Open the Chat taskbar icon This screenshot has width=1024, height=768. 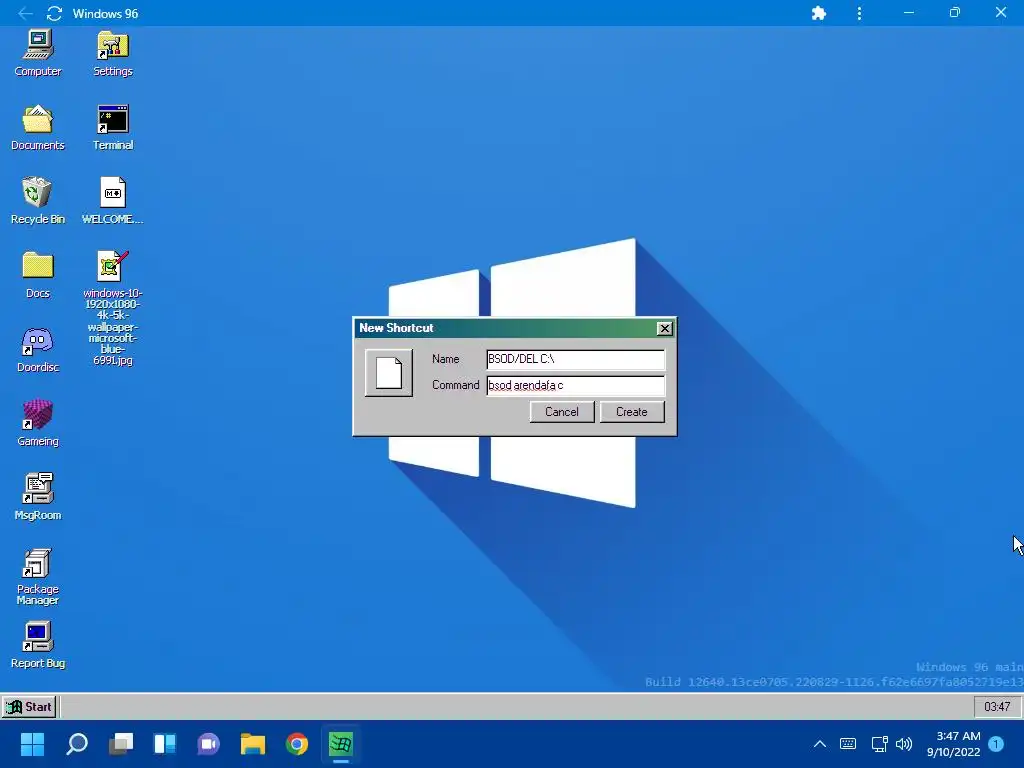208,744
